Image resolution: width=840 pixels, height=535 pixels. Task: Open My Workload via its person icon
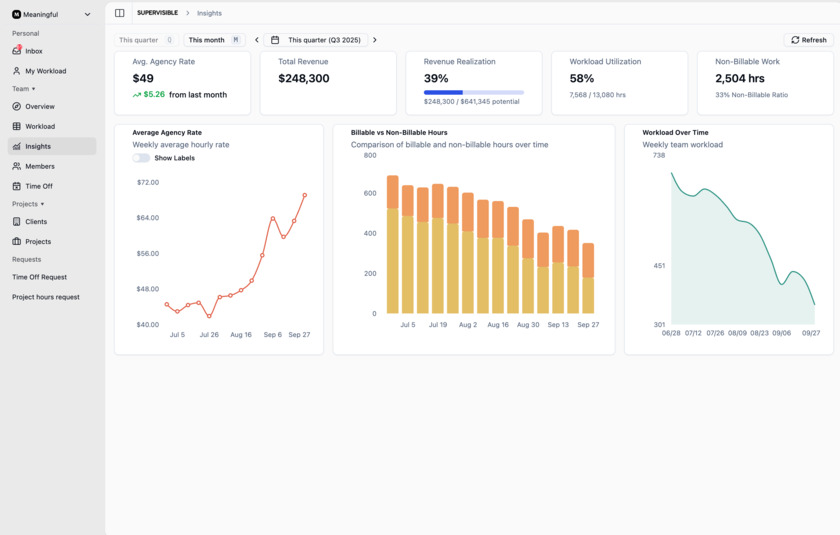[17, 71]
